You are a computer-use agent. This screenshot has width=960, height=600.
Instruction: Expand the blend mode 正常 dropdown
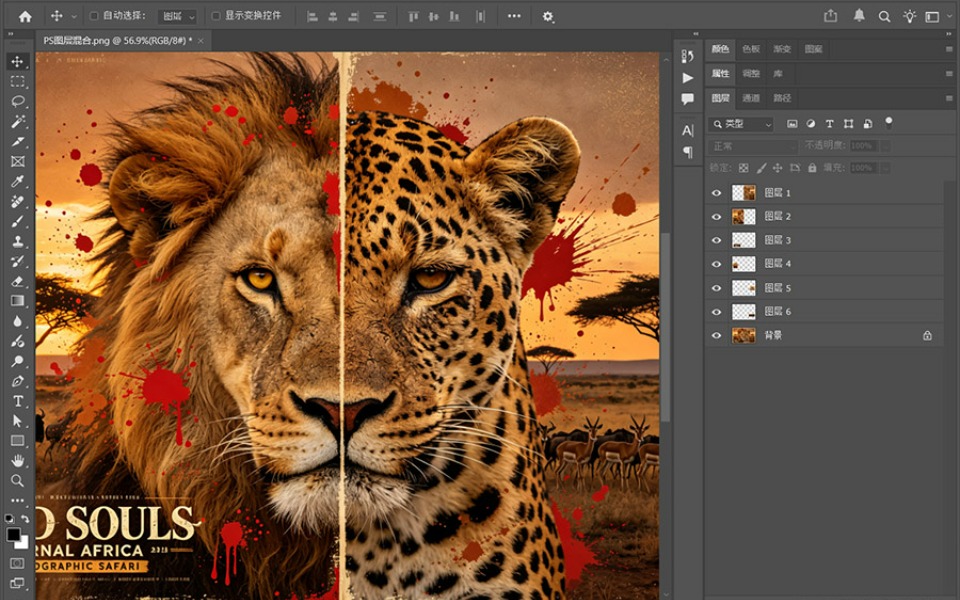[753, 146]
